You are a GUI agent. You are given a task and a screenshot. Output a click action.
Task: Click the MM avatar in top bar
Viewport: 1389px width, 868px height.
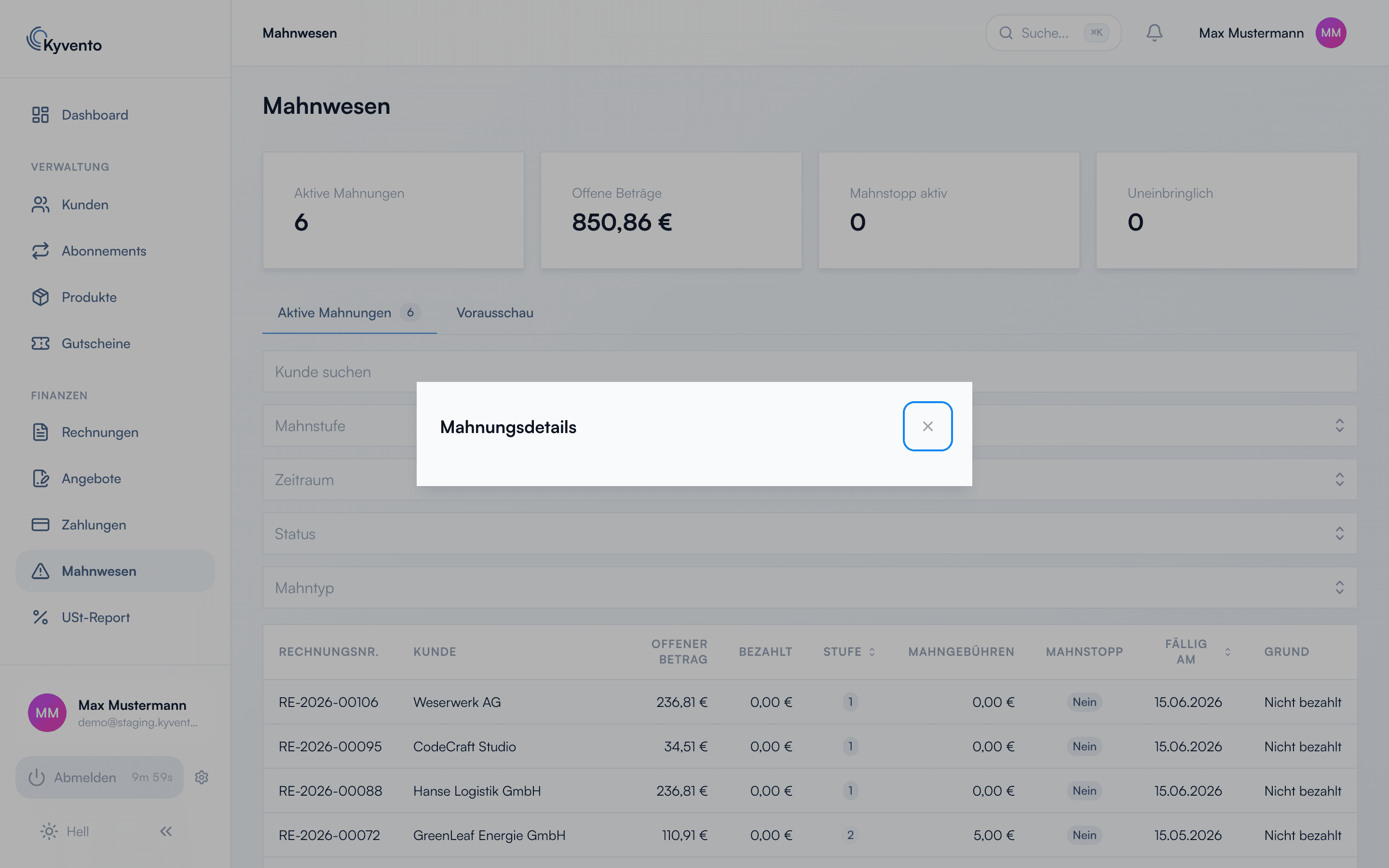pyautogui.click(x=1331, y=33)
